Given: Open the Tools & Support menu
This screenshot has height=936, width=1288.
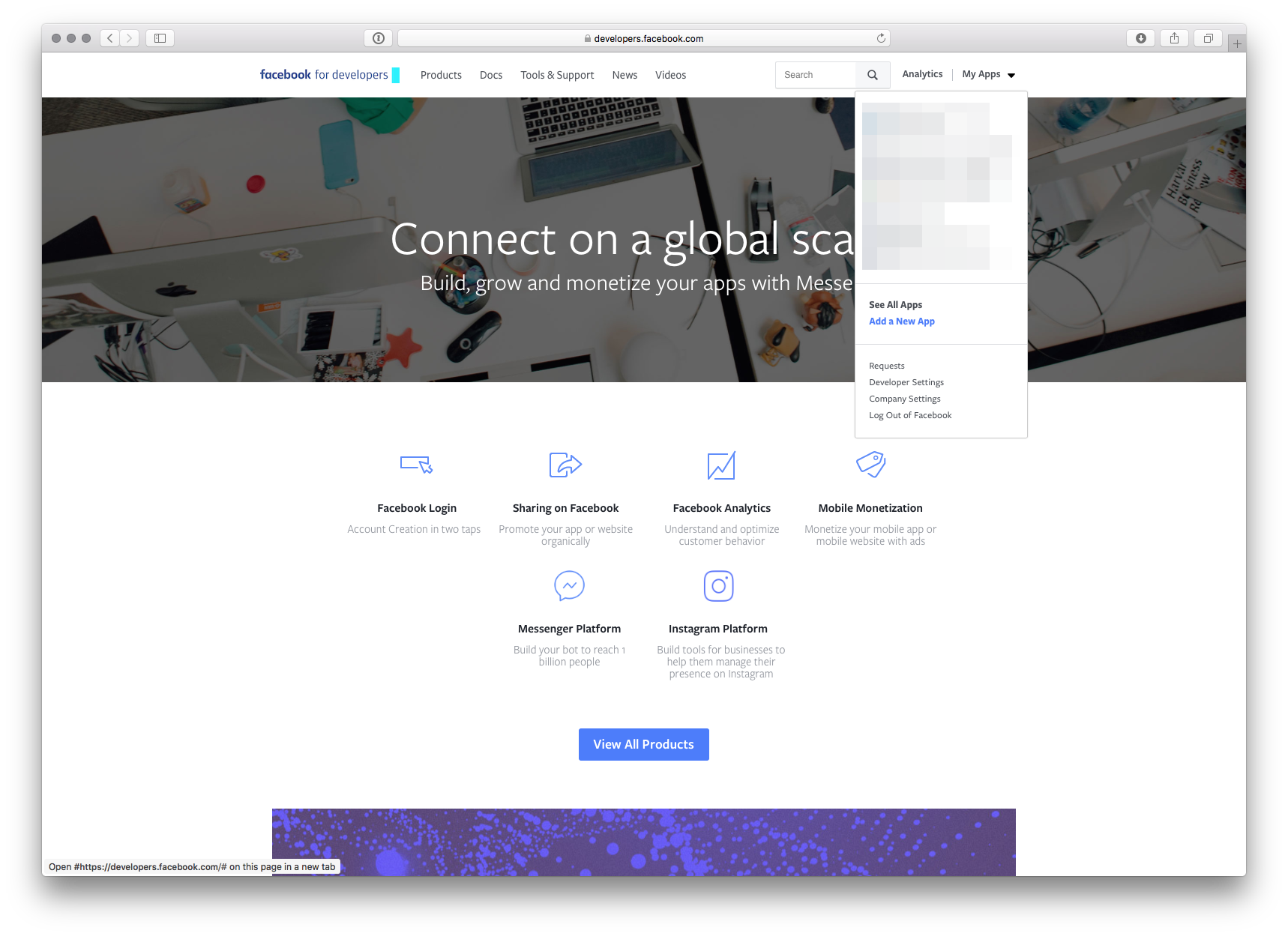Looking at the screenshot, I should coord(557,75).
